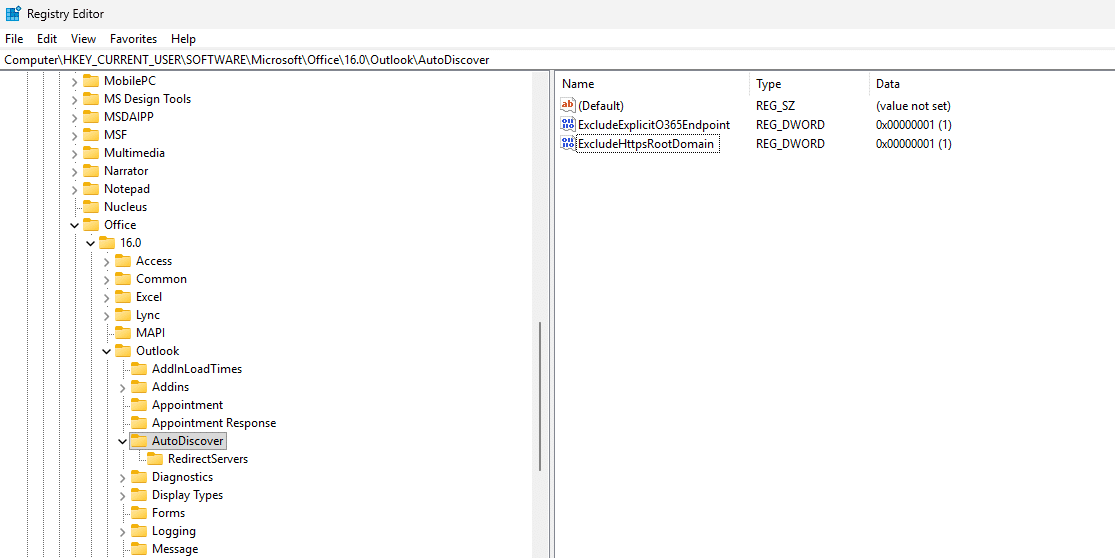Open the Edit menu
1115x558 pixels.
click(47, 39)
